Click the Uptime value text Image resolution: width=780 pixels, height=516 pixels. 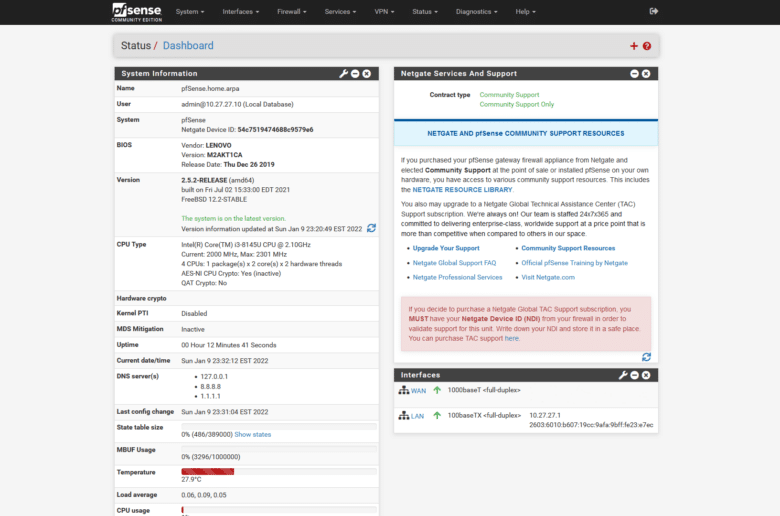(228, 345)
